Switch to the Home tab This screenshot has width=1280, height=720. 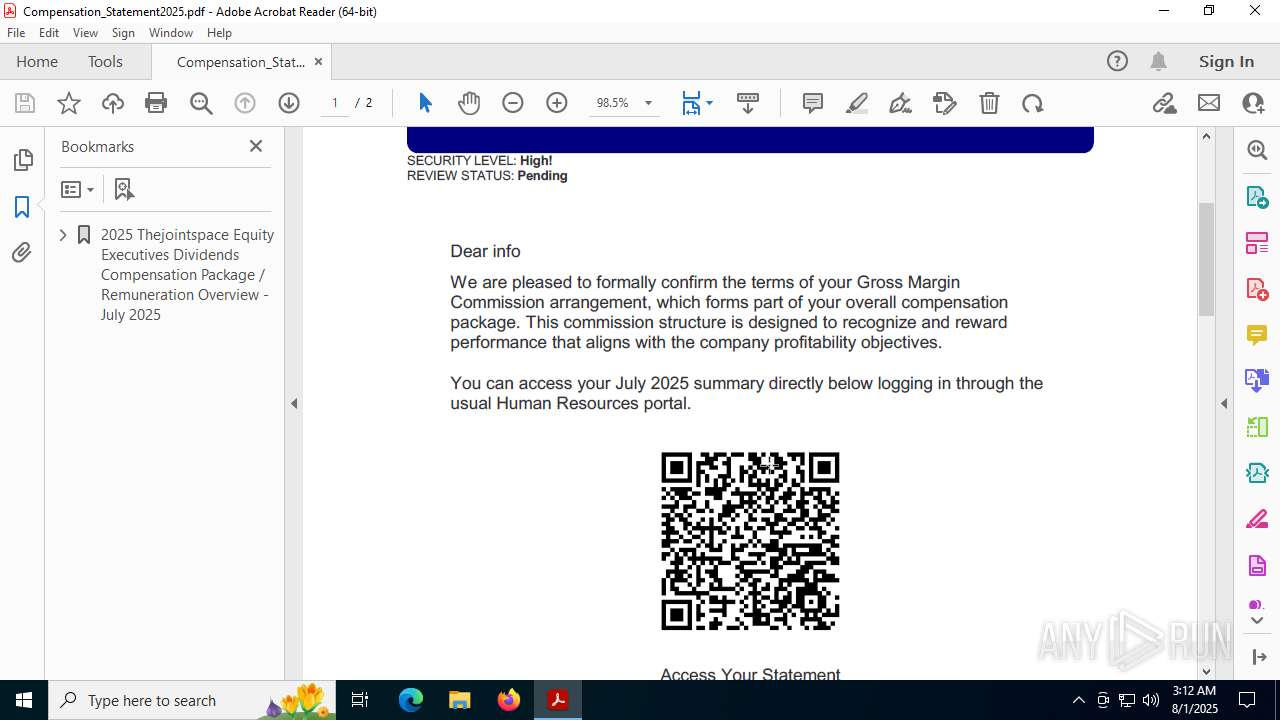pos(37,61)
